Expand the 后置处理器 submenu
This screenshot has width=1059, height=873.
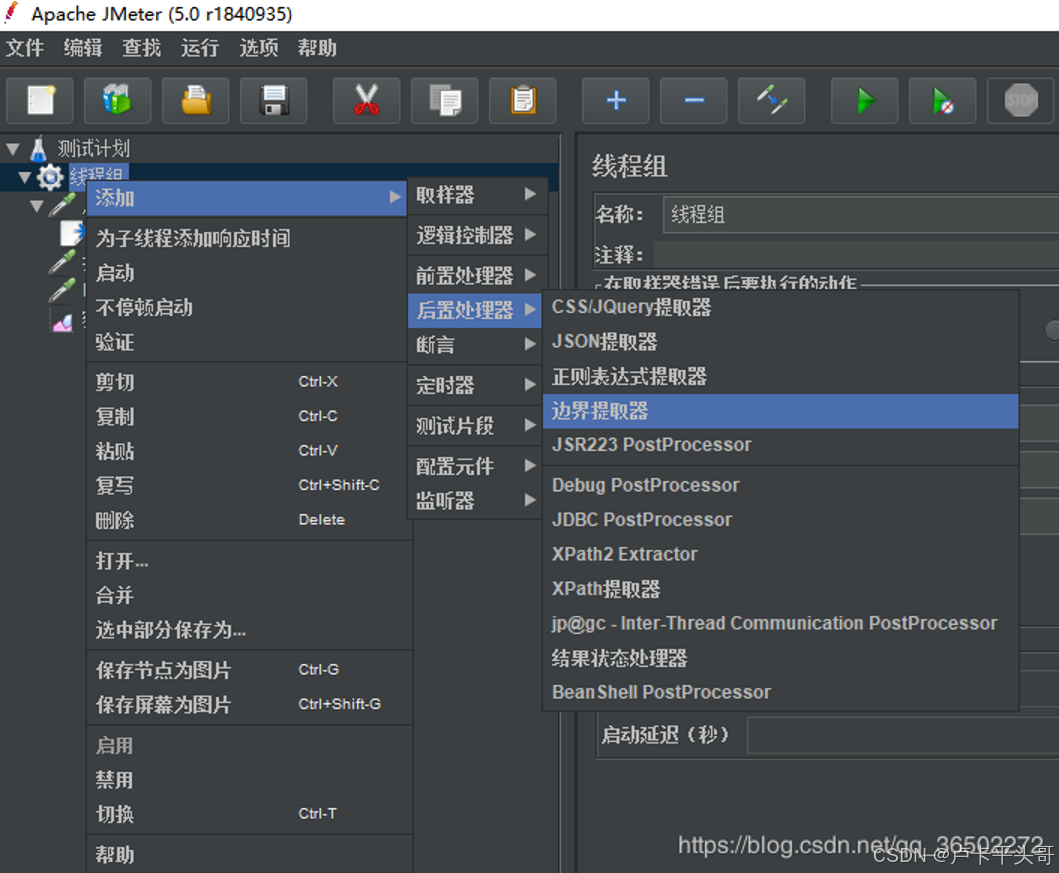coord(475,310)
